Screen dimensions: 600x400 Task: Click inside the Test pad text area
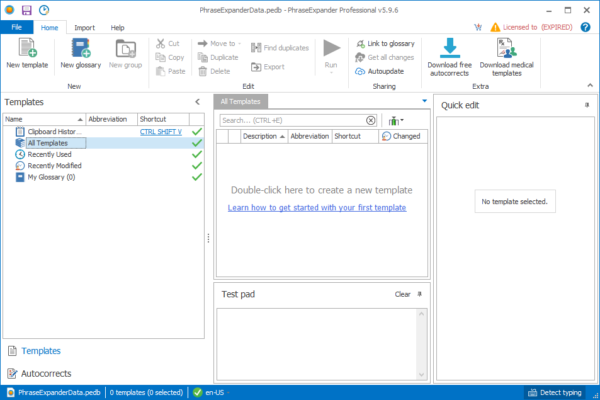pos(317,344)
